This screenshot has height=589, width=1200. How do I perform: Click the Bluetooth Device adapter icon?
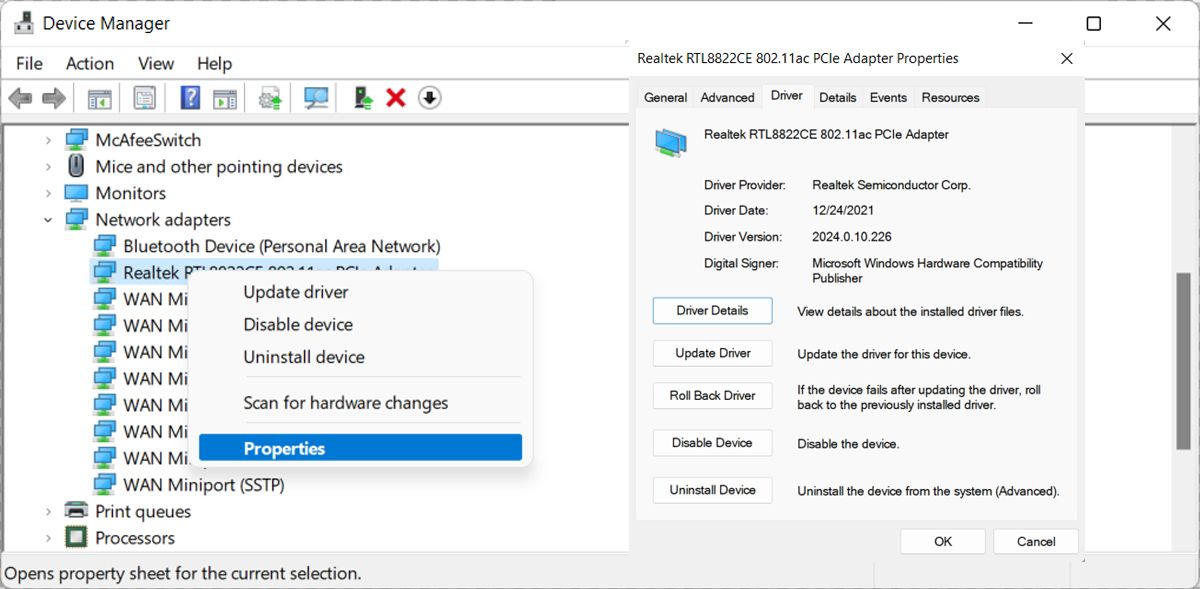click(104, 246)
